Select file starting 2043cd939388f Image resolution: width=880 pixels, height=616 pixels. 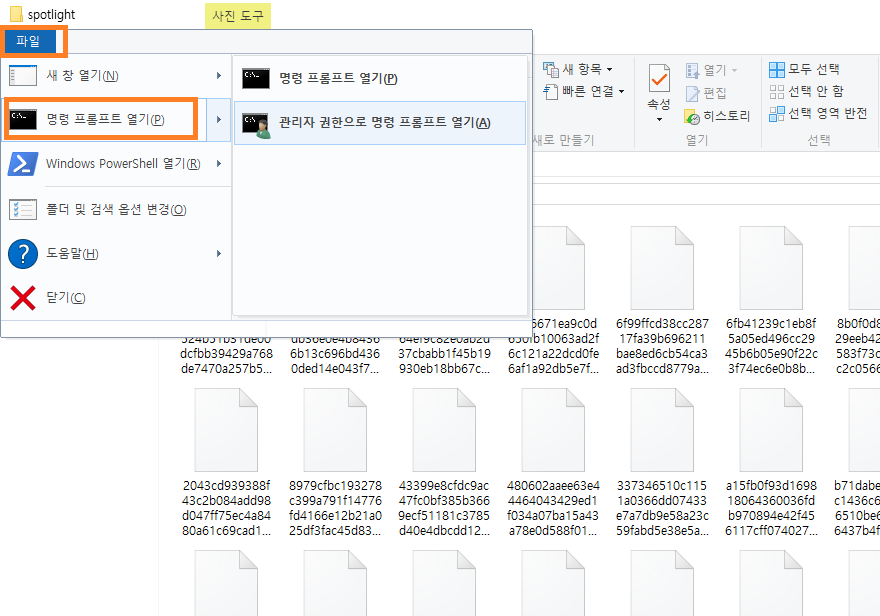point(226,462)
